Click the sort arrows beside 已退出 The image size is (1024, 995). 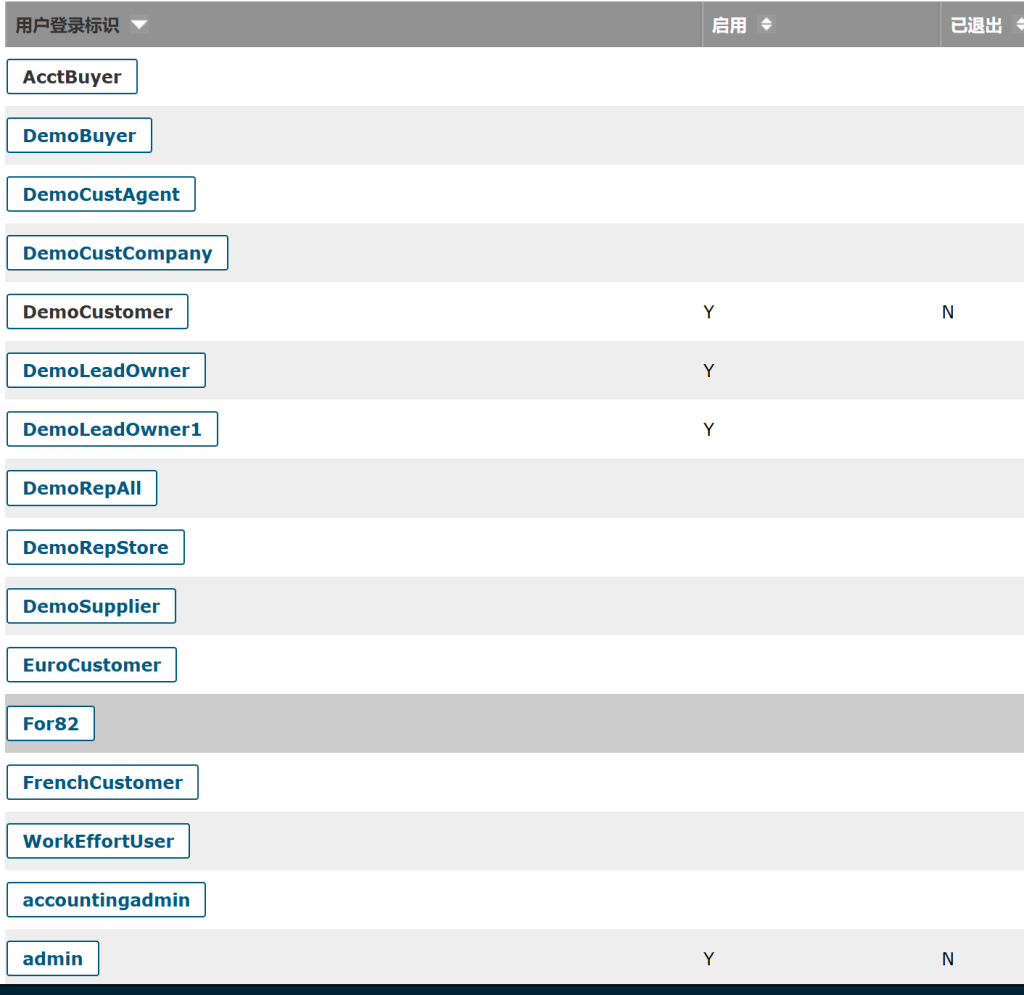click(1019, 25)
